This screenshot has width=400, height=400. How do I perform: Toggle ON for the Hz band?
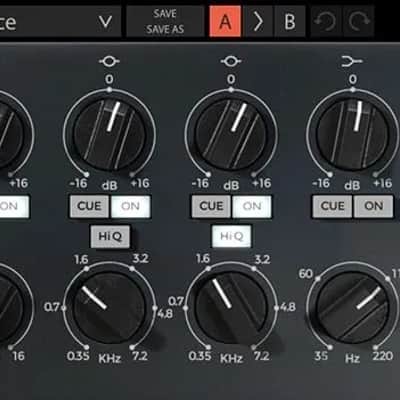(374, 206)
